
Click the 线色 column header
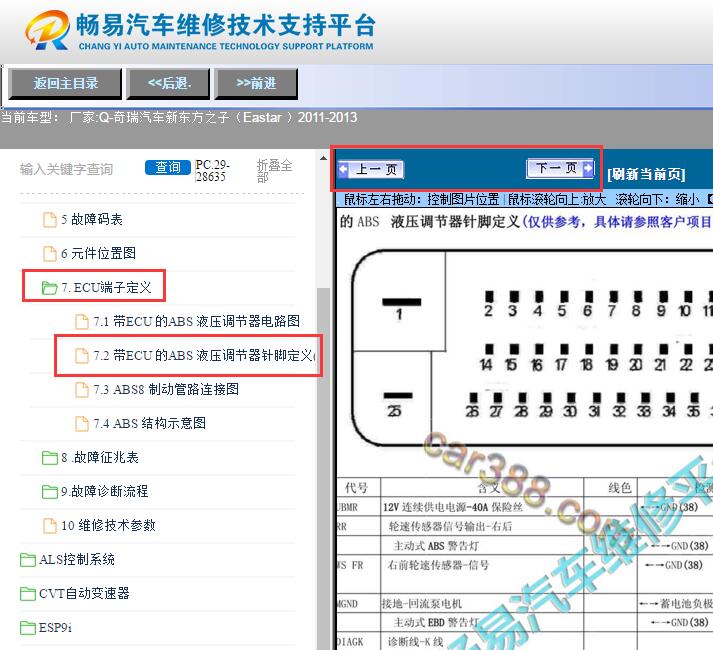pyautogui.click(x=620, y=488)
